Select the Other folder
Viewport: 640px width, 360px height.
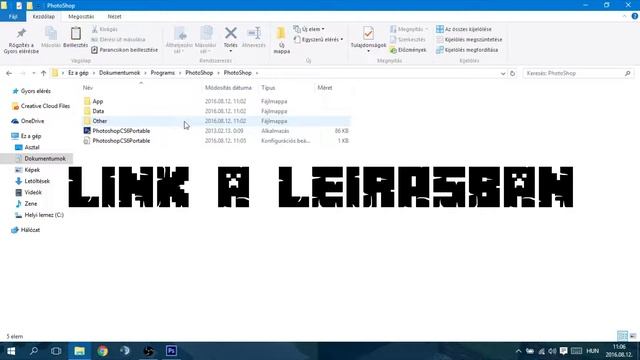pyautogui.click(x=216, y=121)
